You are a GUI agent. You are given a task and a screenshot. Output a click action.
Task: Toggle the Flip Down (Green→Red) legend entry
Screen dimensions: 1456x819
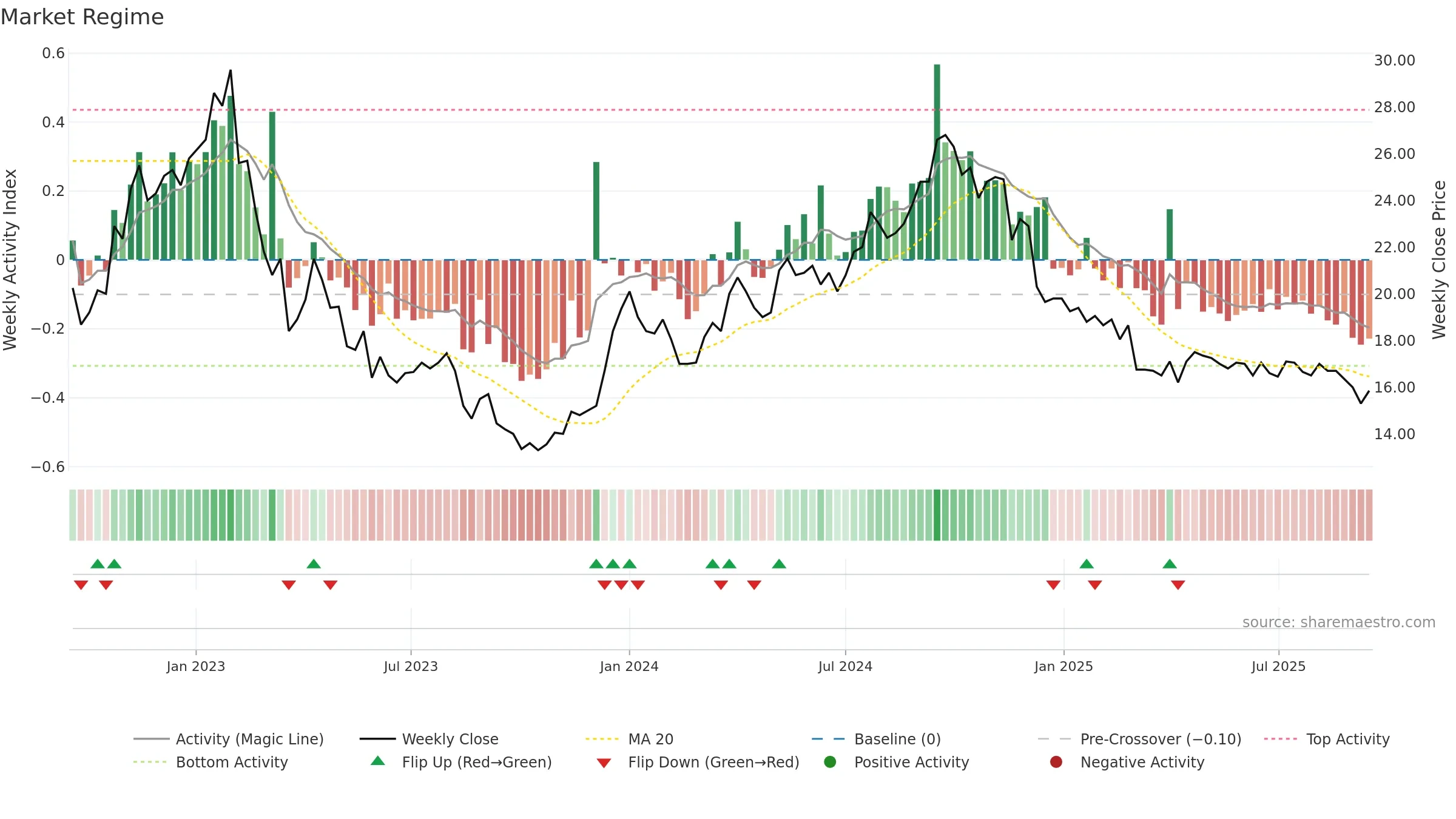click(698, 762)
